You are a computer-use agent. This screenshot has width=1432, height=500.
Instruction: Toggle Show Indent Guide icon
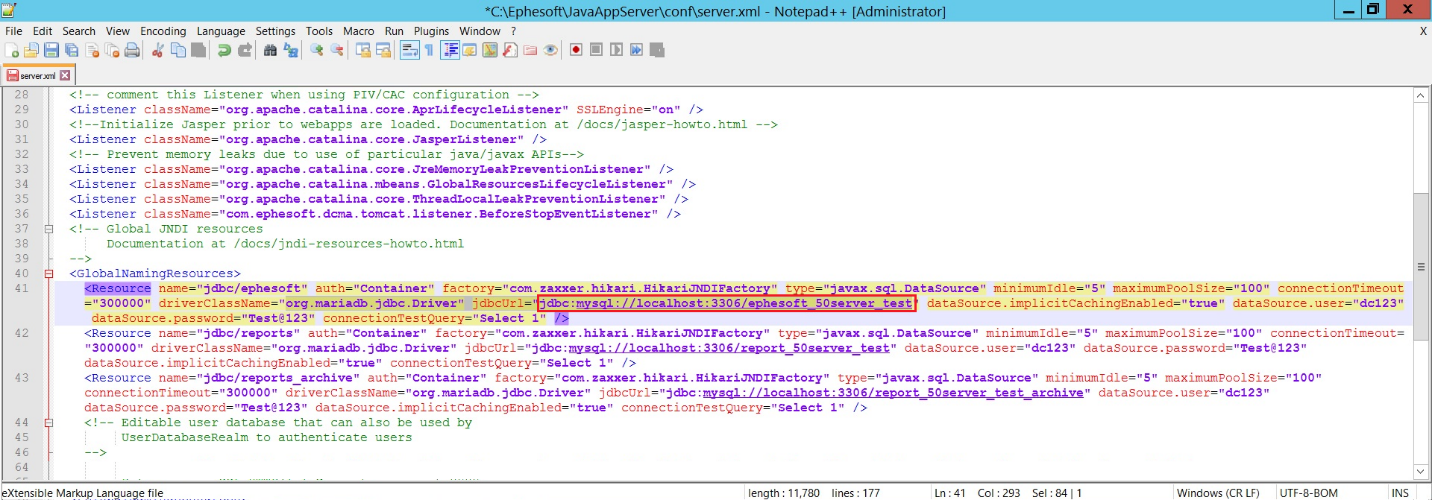click(x=450, y=50)
